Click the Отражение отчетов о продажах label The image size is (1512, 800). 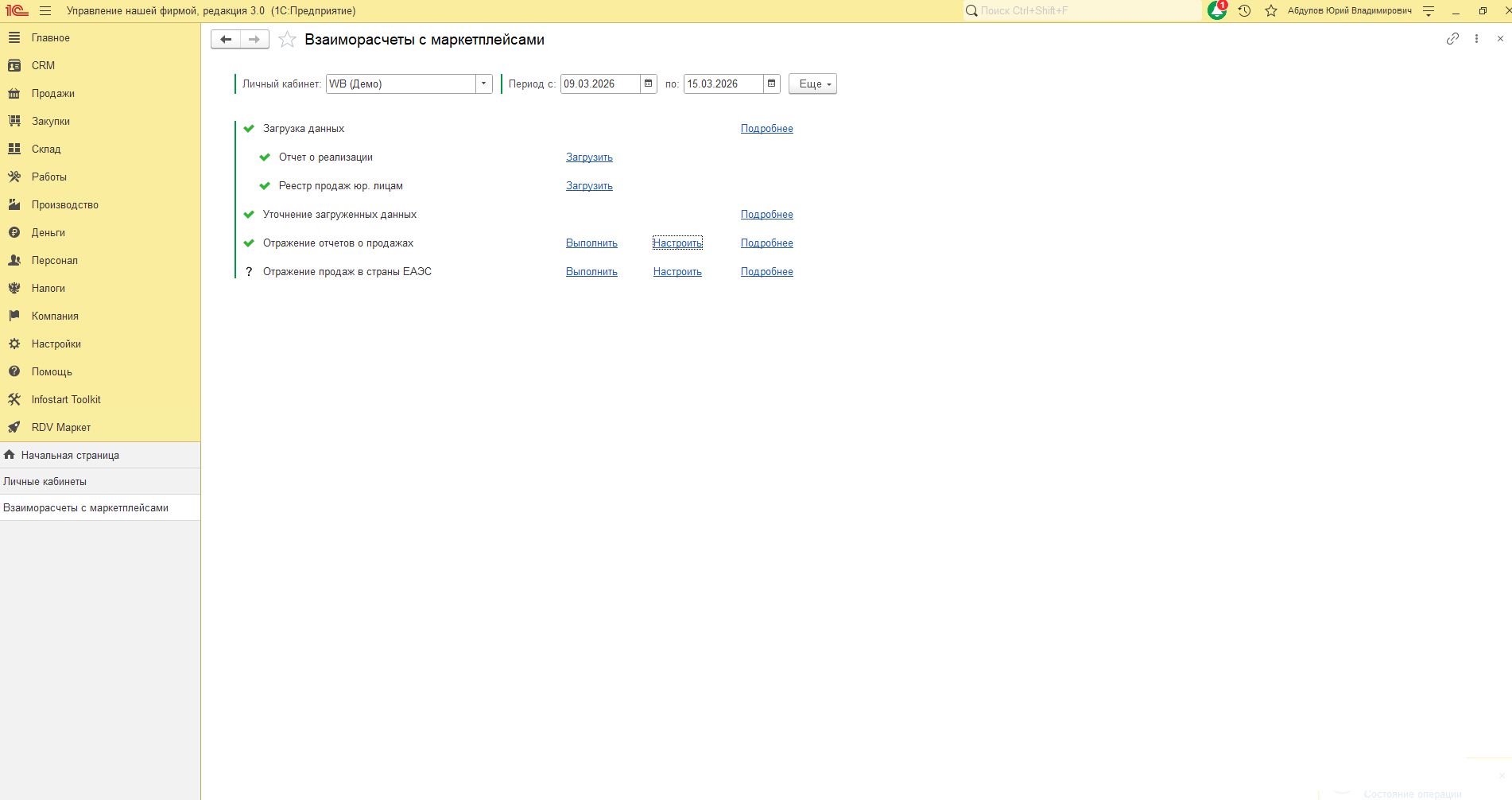pos(339,243)
